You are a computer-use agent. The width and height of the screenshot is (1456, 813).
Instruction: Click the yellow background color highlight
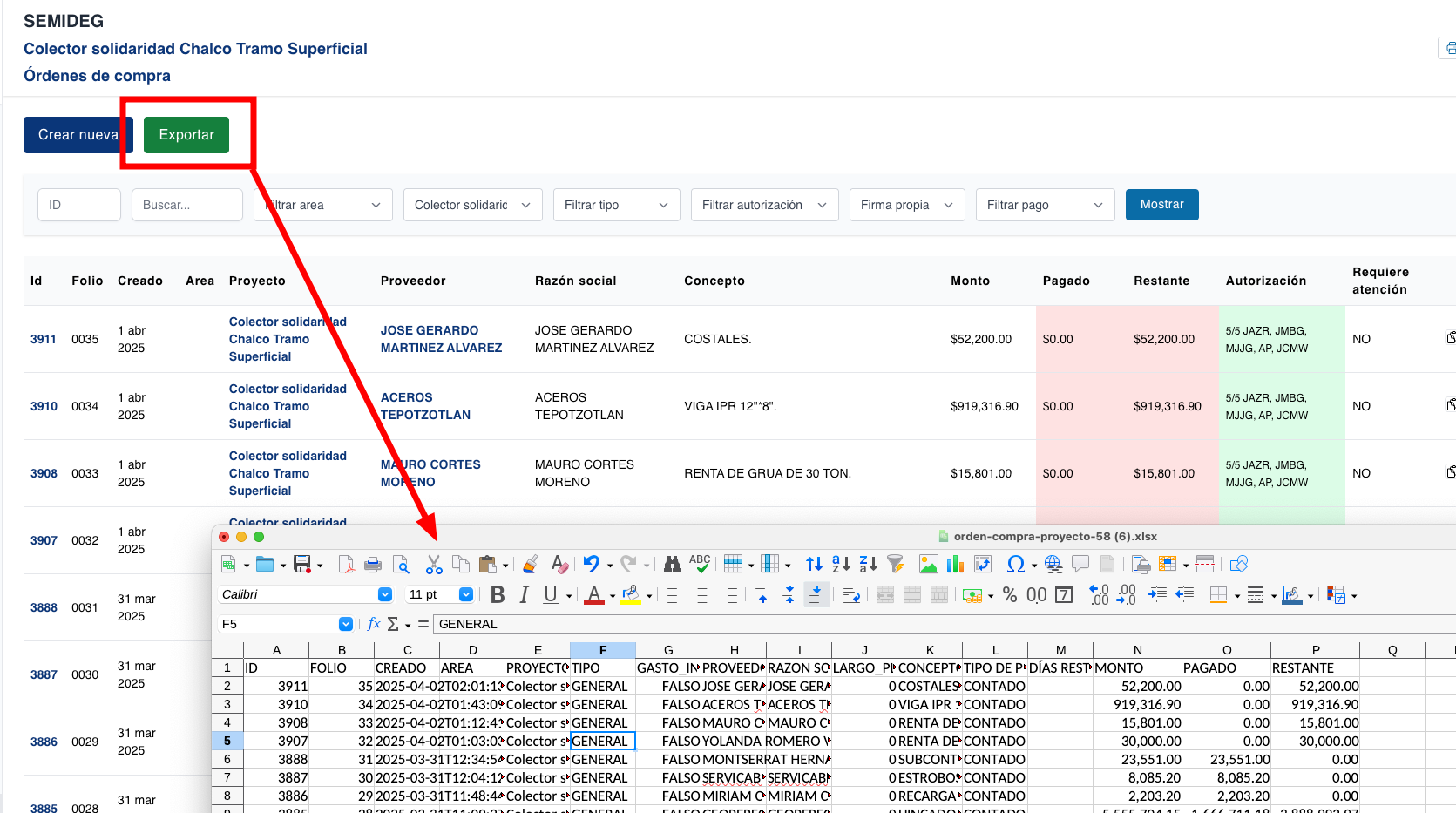click(x=631, y=594)
